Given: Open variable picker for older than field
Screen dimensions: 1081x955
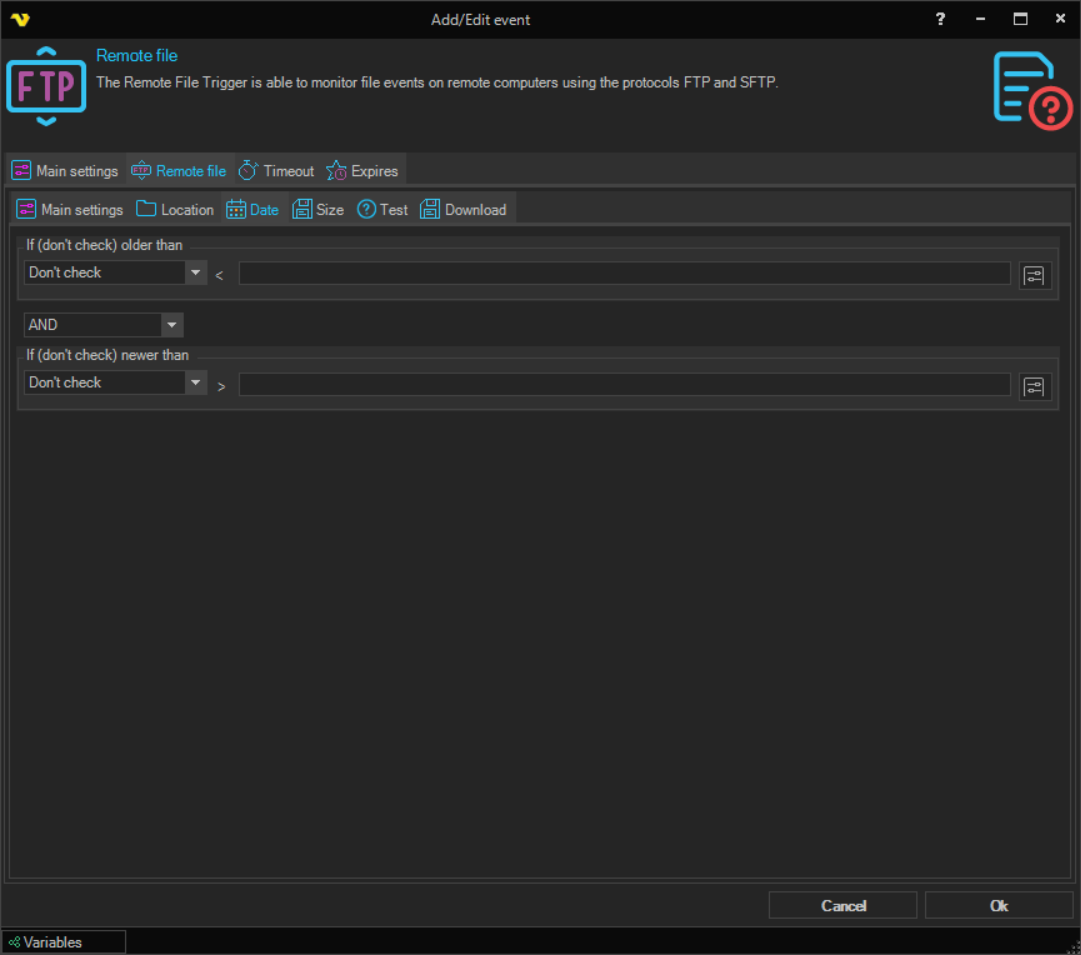Looking at the screenshot, I should [1035, 275].
